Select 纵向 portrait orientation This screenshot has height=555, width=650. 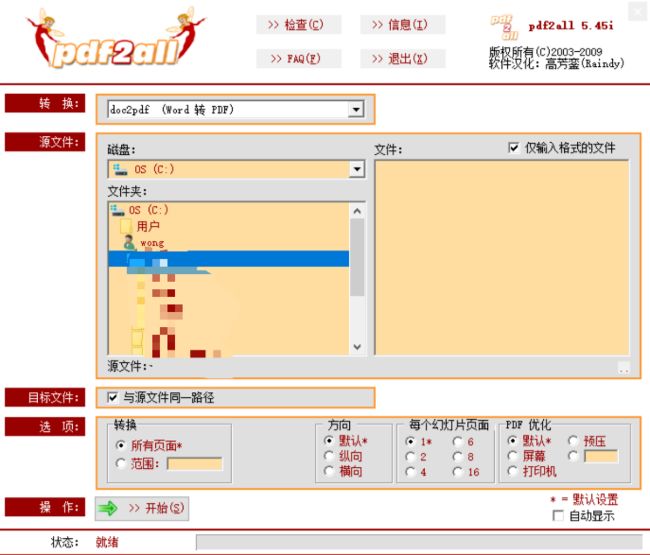pos(329,456)
